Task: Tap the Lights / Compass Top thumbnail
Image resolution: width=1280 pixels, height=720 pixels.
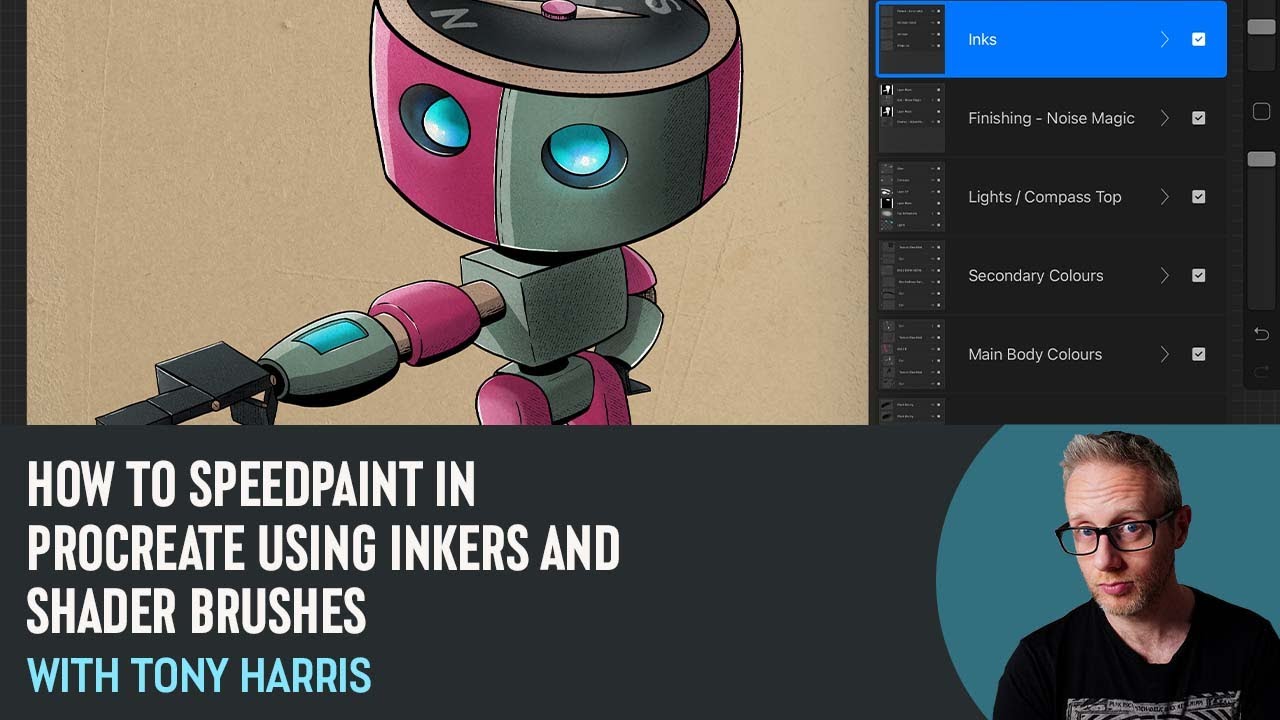Action: (x=911, y=197)
